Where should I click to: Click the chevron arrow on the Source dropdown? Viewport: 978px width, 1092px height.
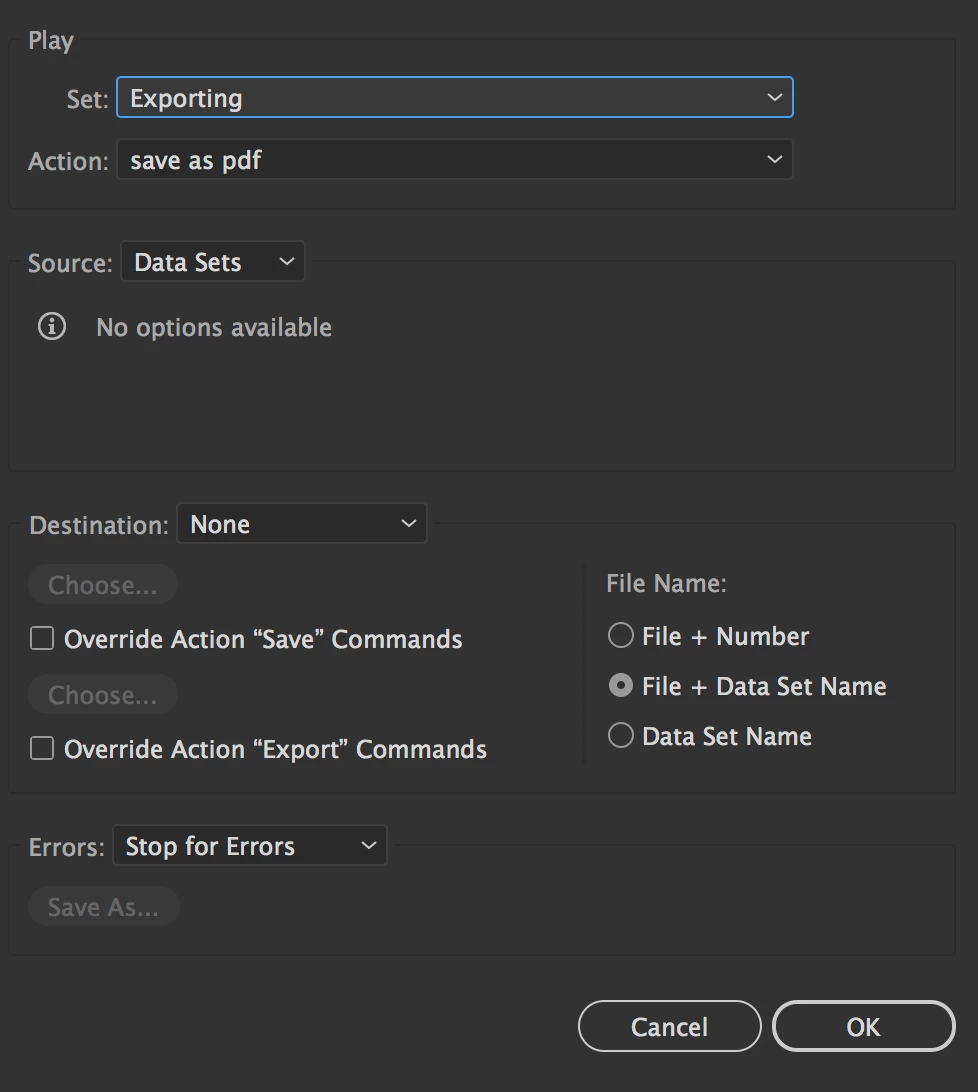287,262
